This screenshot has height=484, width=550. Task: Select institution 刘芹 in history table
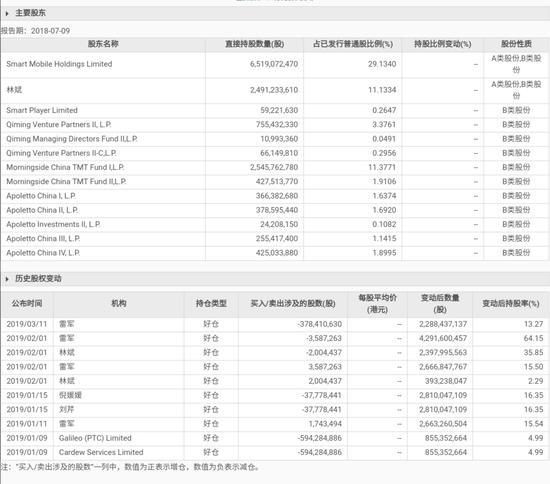(66, 410)
